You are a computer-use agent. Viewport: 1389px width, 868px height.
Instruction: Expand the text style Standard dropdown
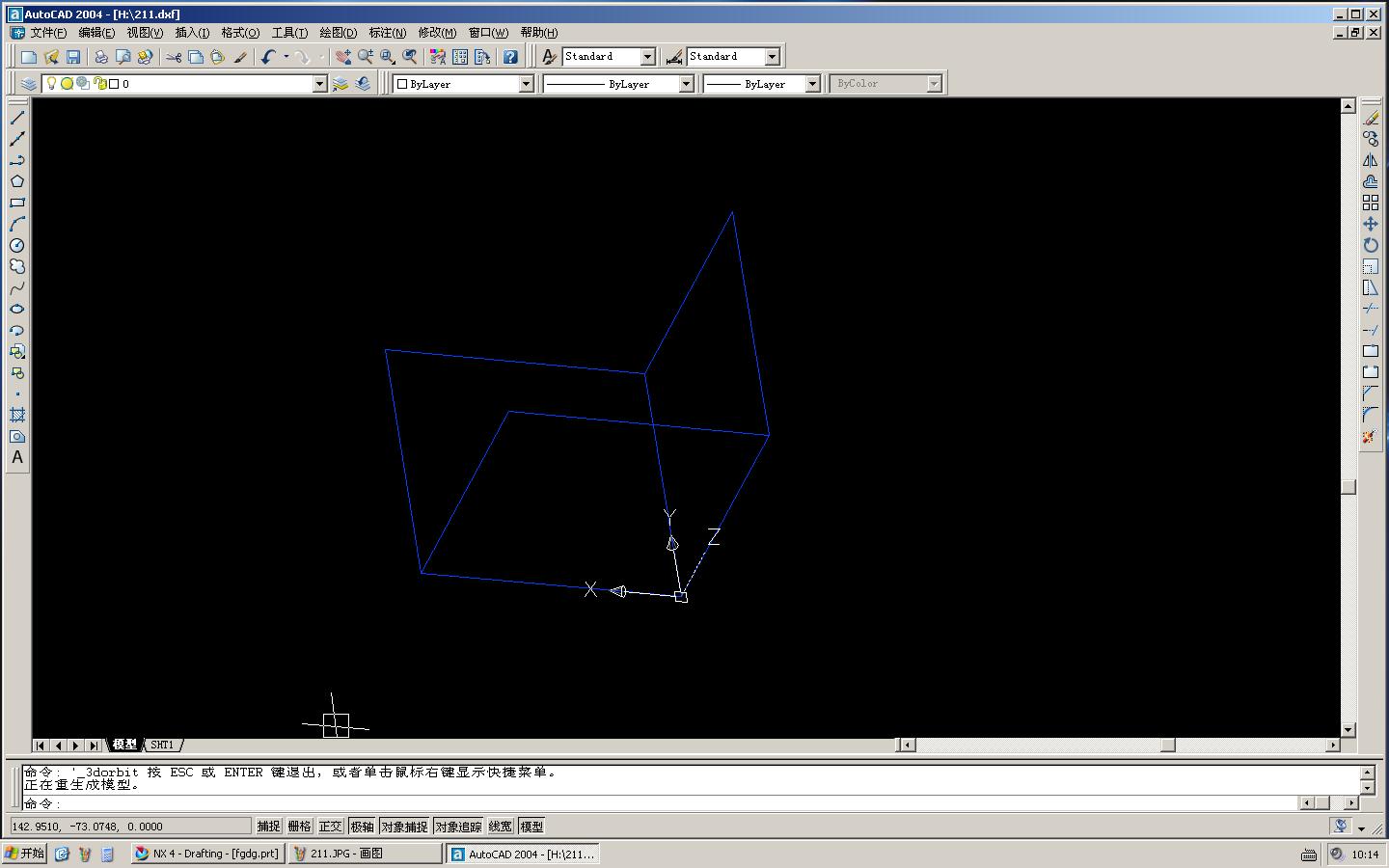(x=647, y=57)
